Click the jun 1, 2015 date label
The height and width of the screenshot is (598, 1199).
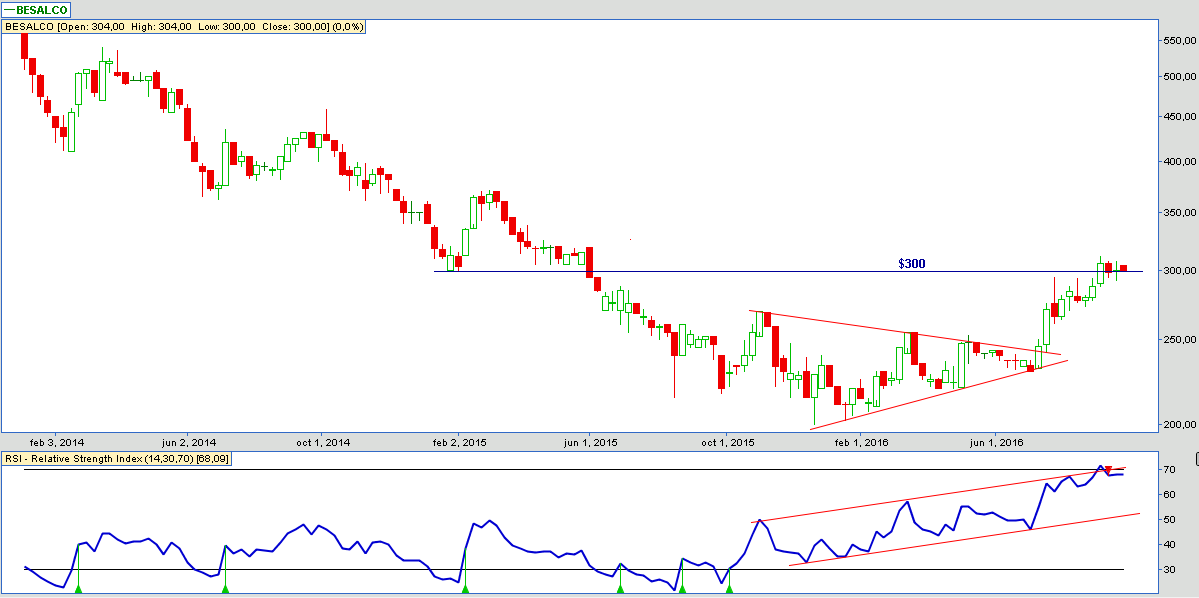pyautogui.click(x=590, y=442)
